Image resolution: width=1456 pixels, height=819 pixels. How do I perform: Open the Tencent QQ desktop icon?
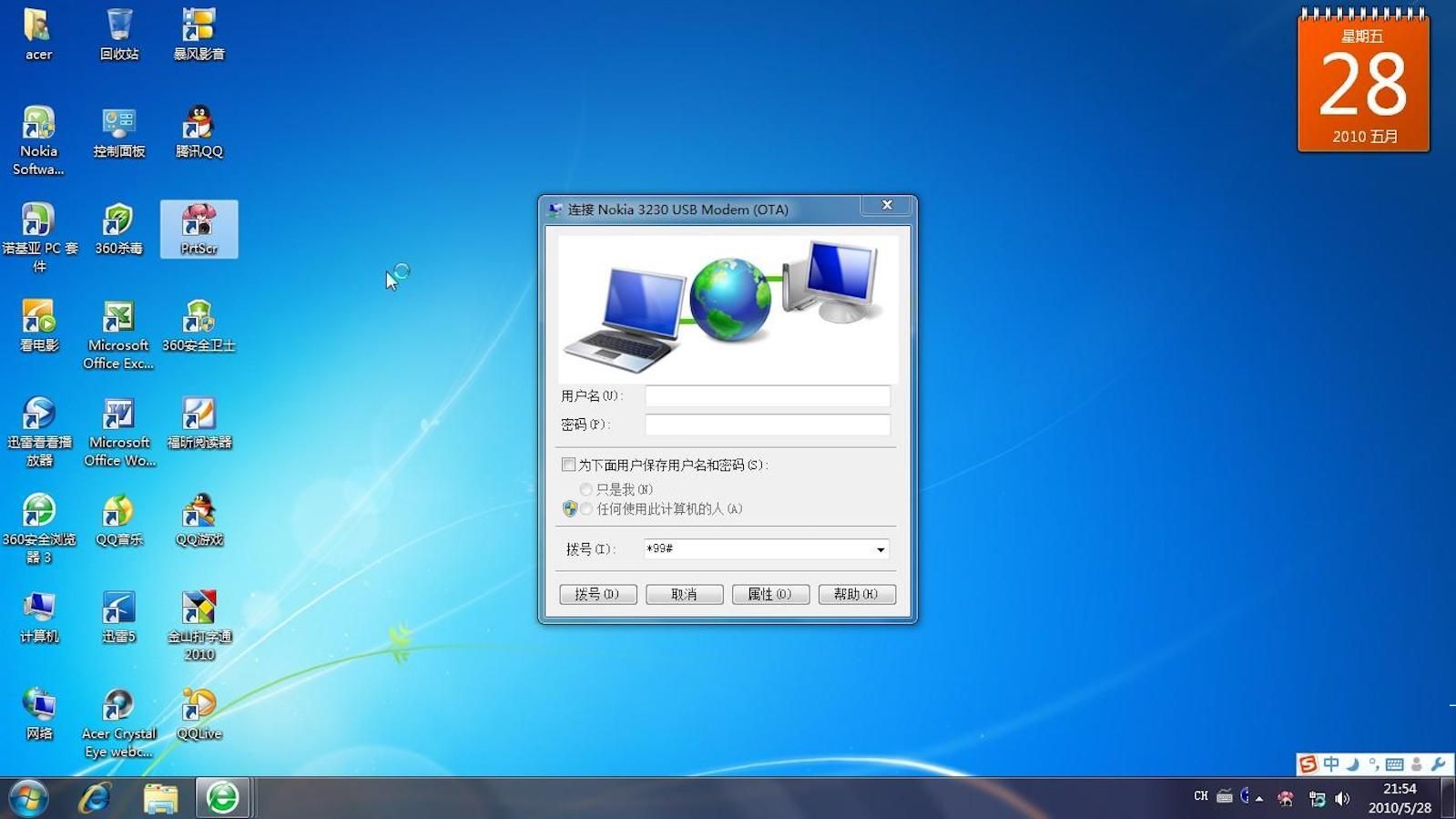pos(199,130)
